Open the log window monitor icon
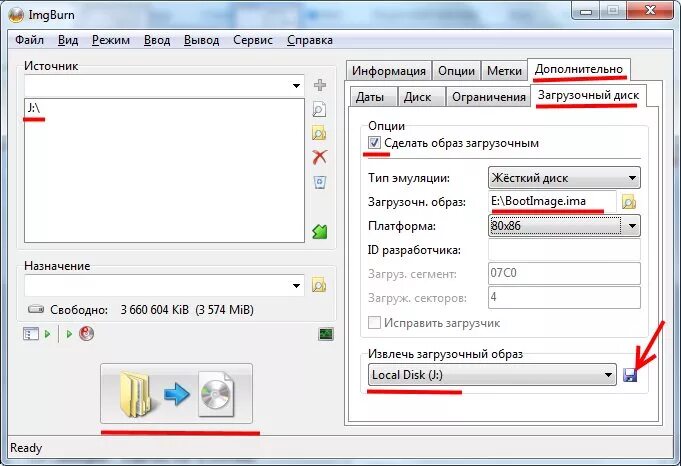This screenshot has width=681, height=466. 326,334
